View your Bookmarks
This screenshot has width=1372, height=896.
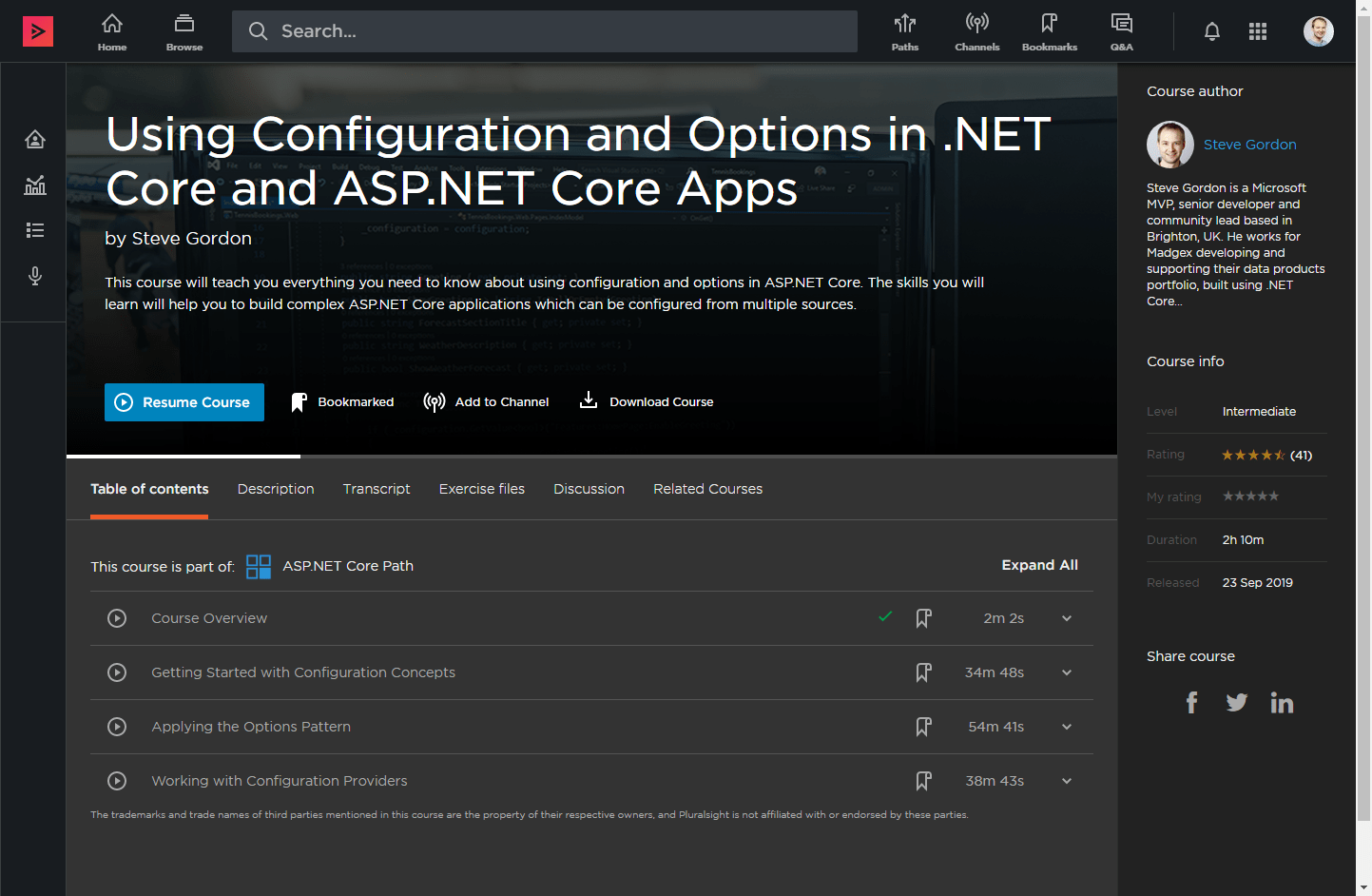pyautogui.click(x=1049, y=30)
